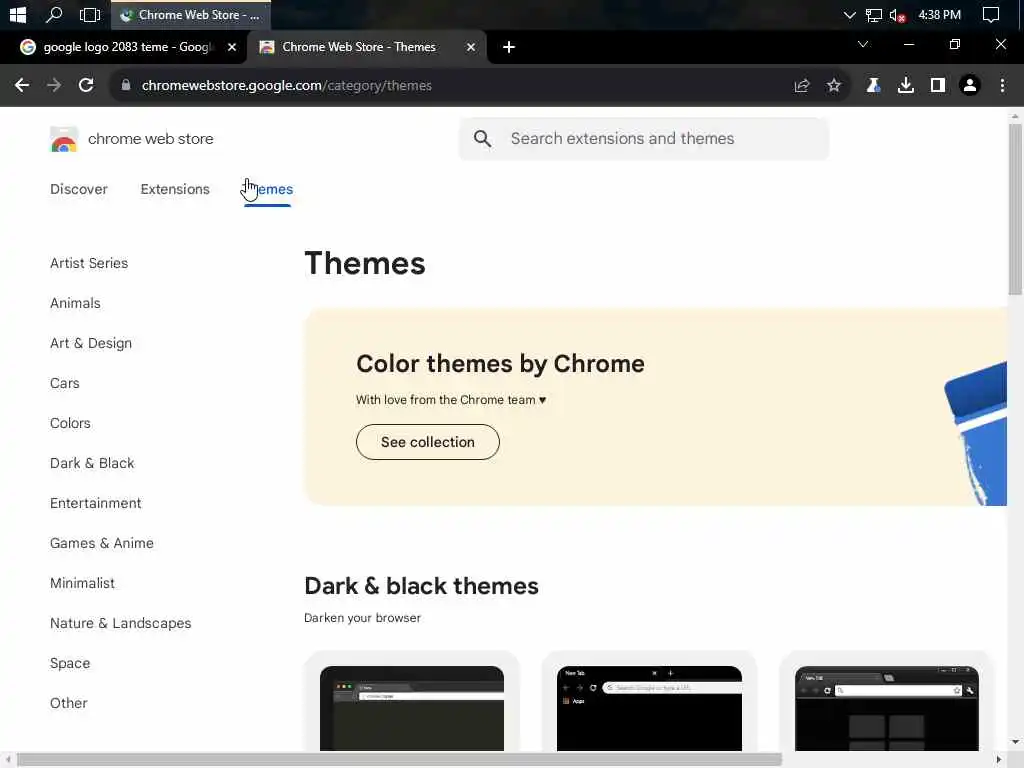Open the tab search dropdown chevron
Screen dimensions: 1024x768
pos(863,44)
